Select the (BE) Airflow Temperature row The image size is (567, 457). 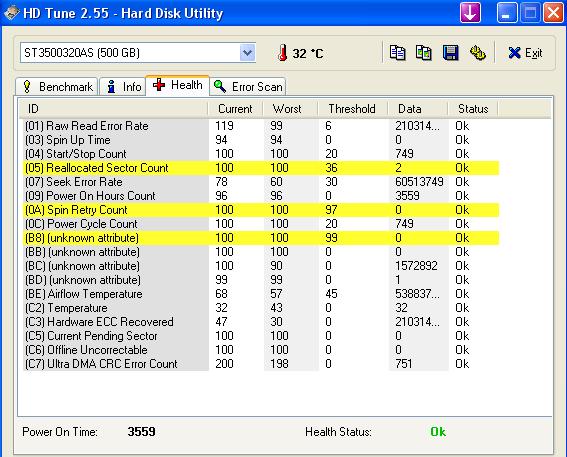click(x=261, y=294)
